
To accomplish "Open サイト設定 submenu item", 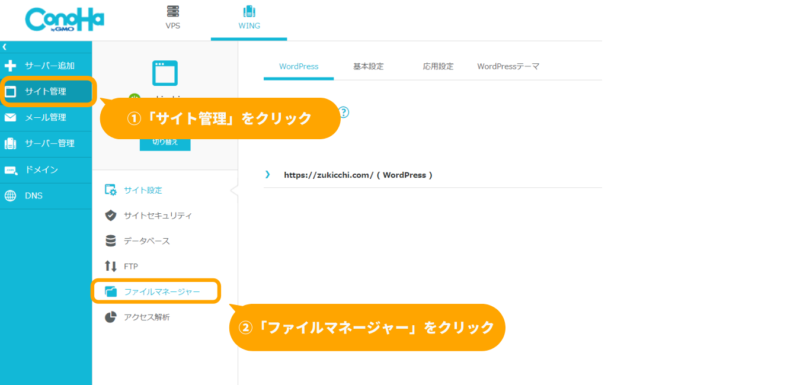I will pyautogui.click(x=143, y=190).
